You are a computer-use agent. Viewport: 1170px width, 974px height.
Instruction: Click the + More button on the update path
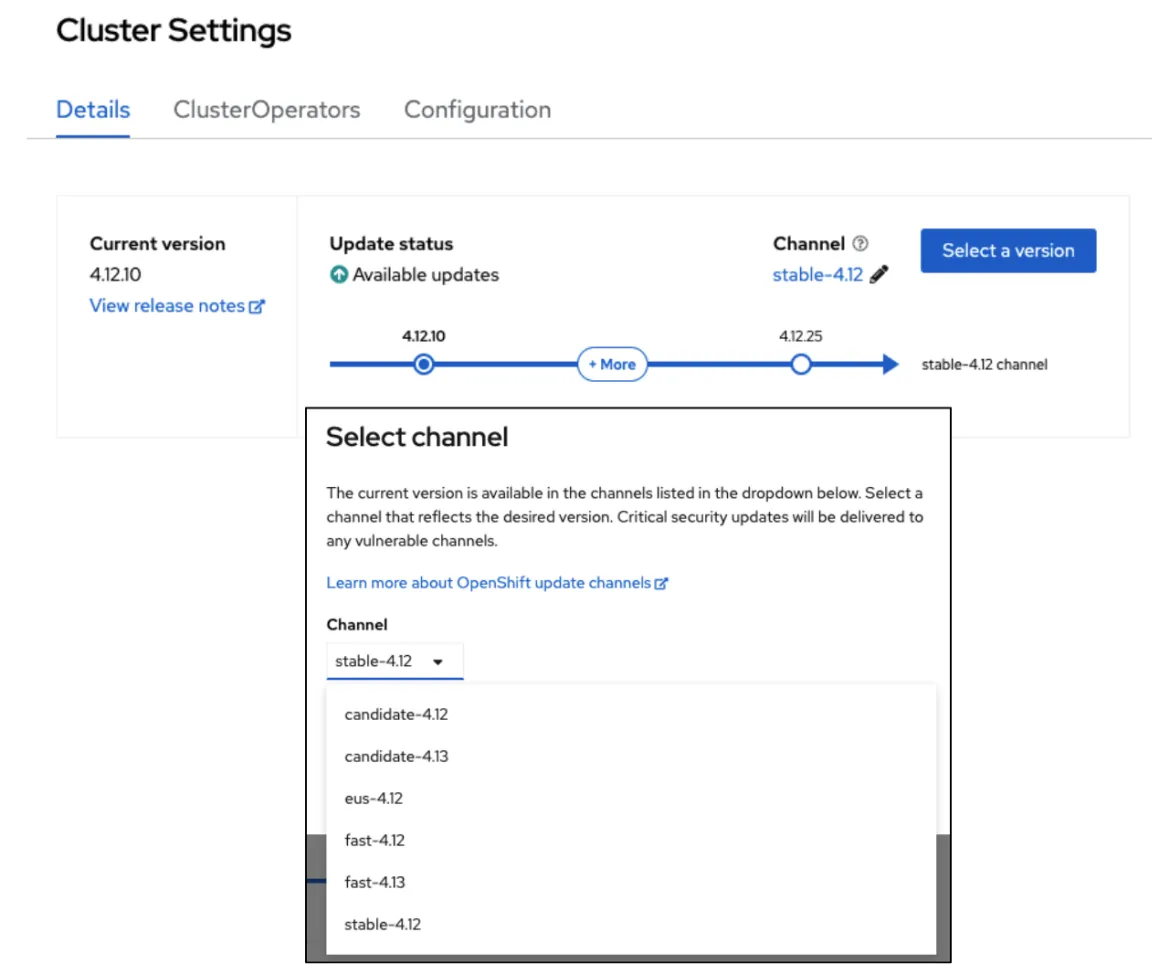tap(611, 364)
